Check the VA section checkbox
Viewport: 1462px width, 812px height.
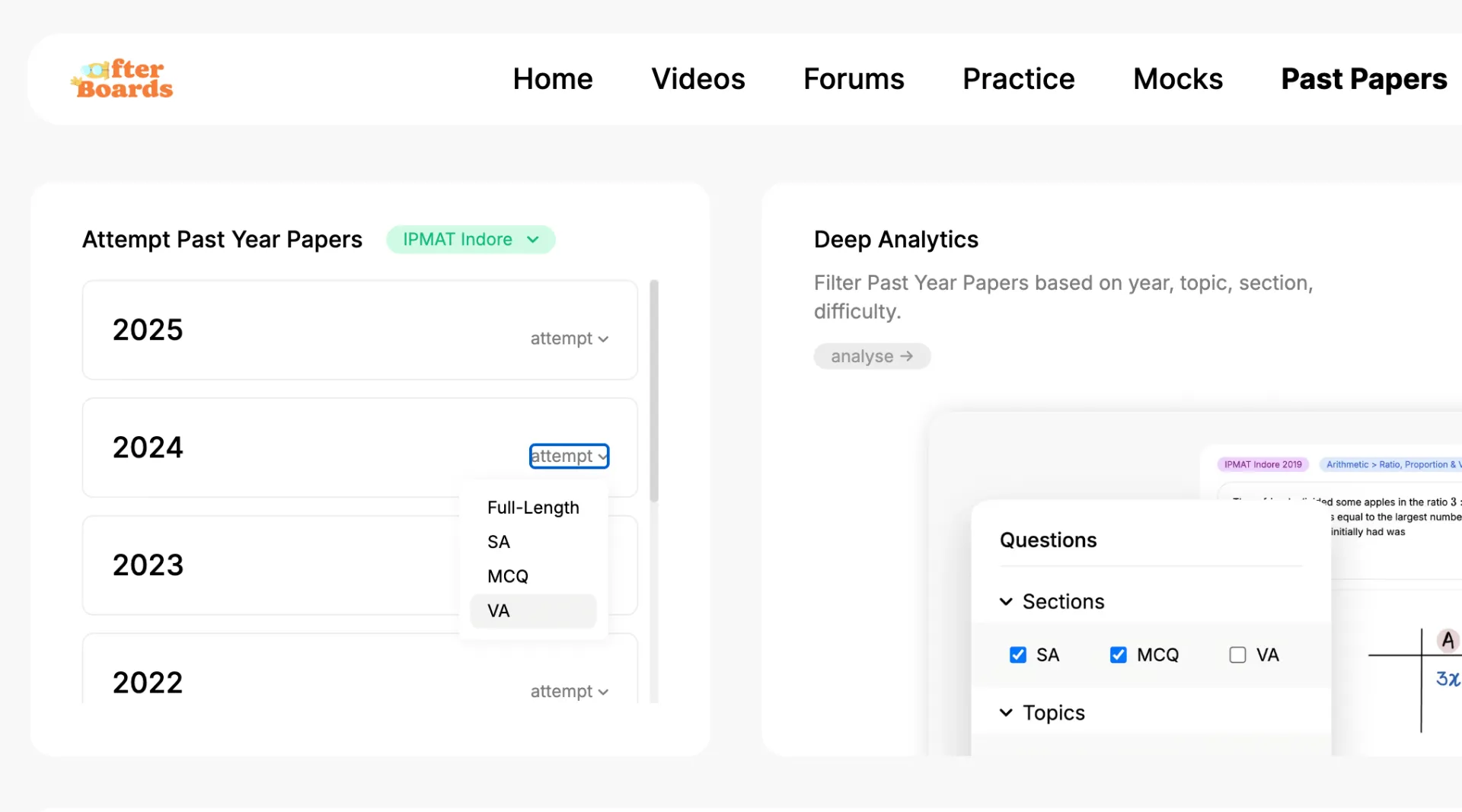point(1237,655)
